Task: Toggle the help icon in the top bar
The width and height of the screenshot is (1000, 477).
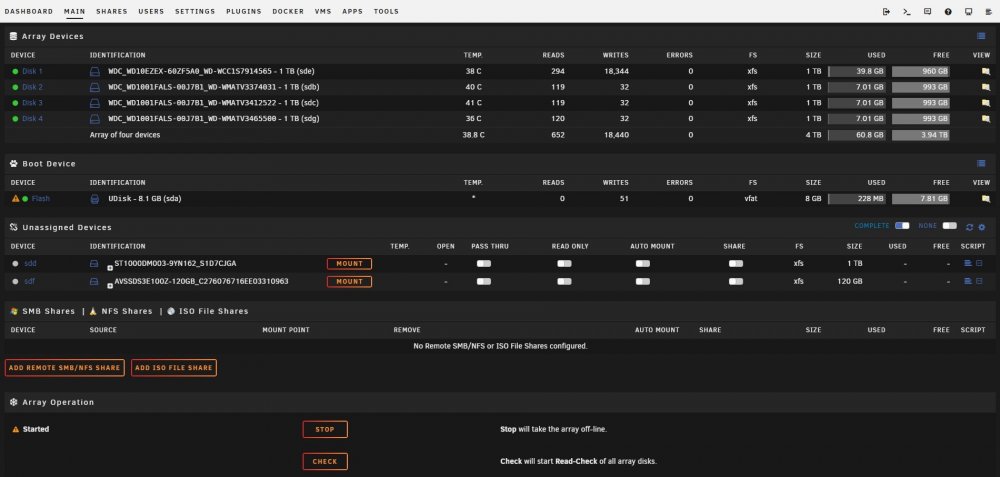Action: pos(948,11)
